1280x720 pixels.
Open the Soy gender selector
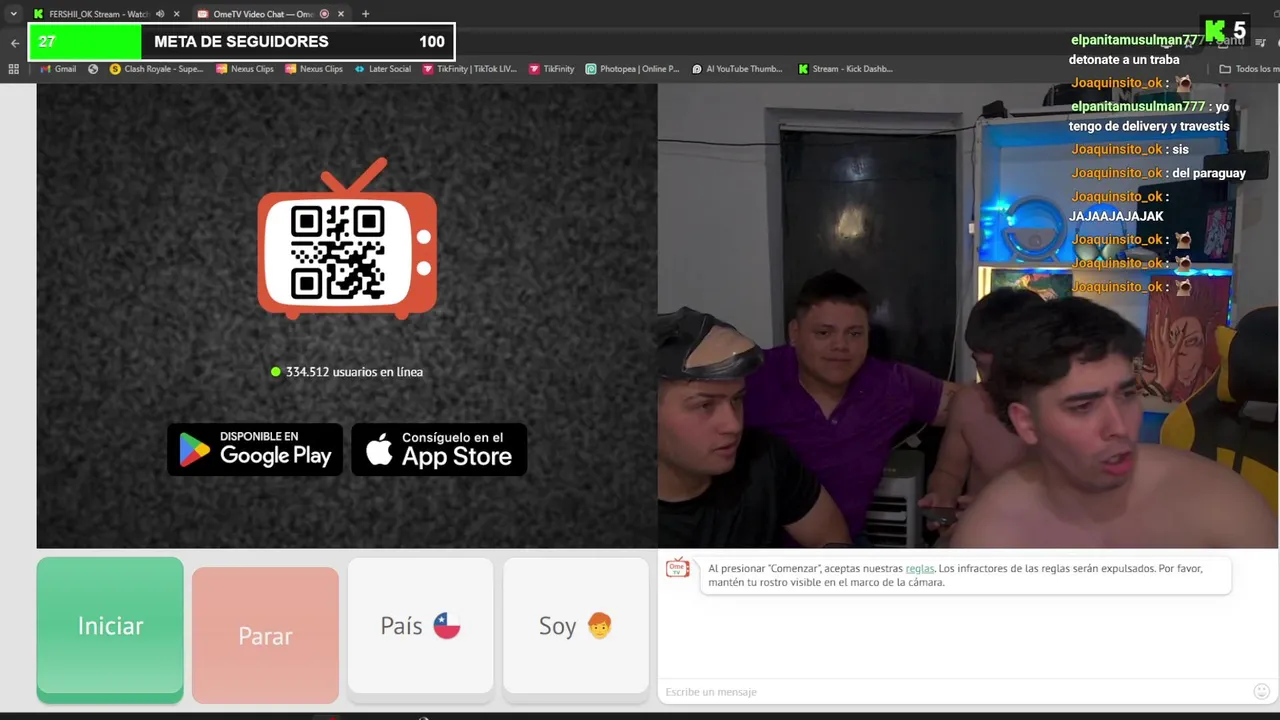[575, 626]
